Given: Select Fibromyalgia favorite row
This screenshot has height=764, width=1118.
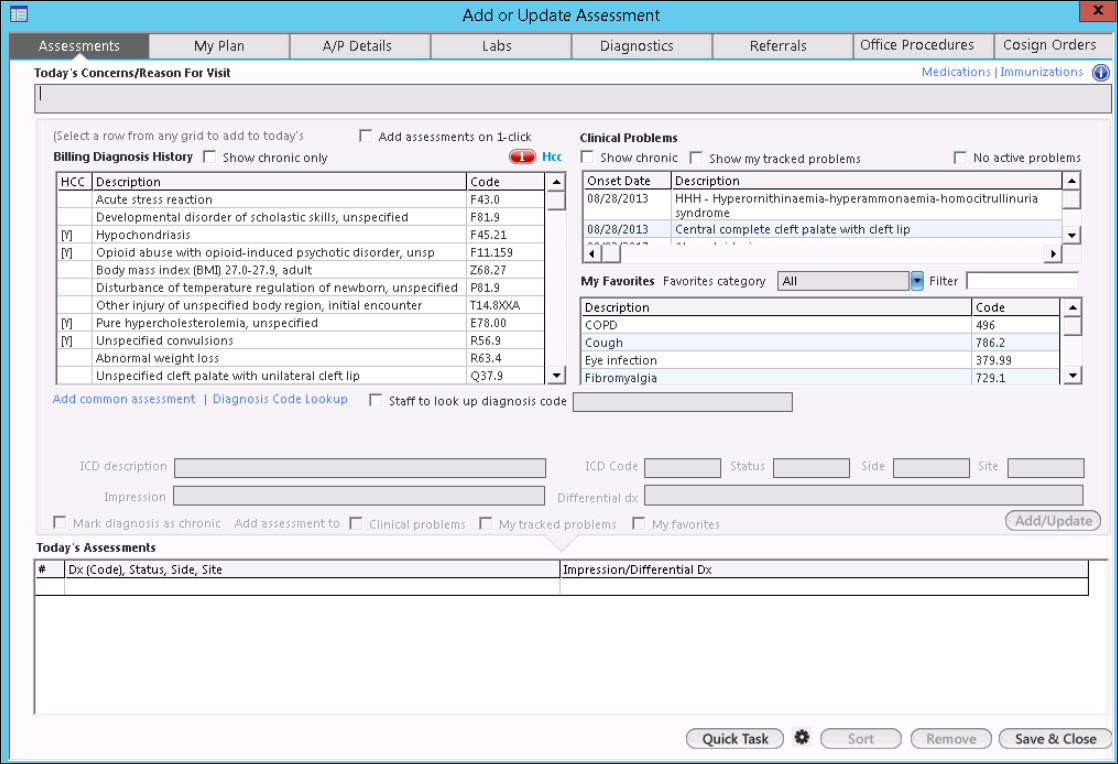Looking at the screenshot, I should point(821,378).
